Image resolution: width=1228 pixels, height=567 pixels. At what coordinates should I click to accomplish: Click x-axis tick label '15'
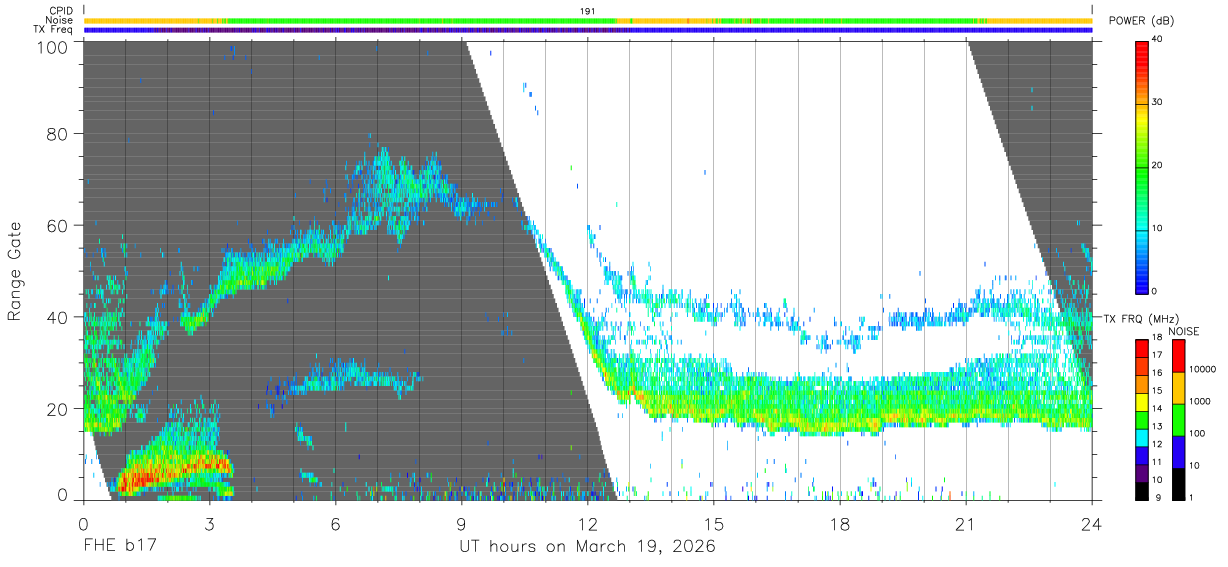(x=714, y=524)
